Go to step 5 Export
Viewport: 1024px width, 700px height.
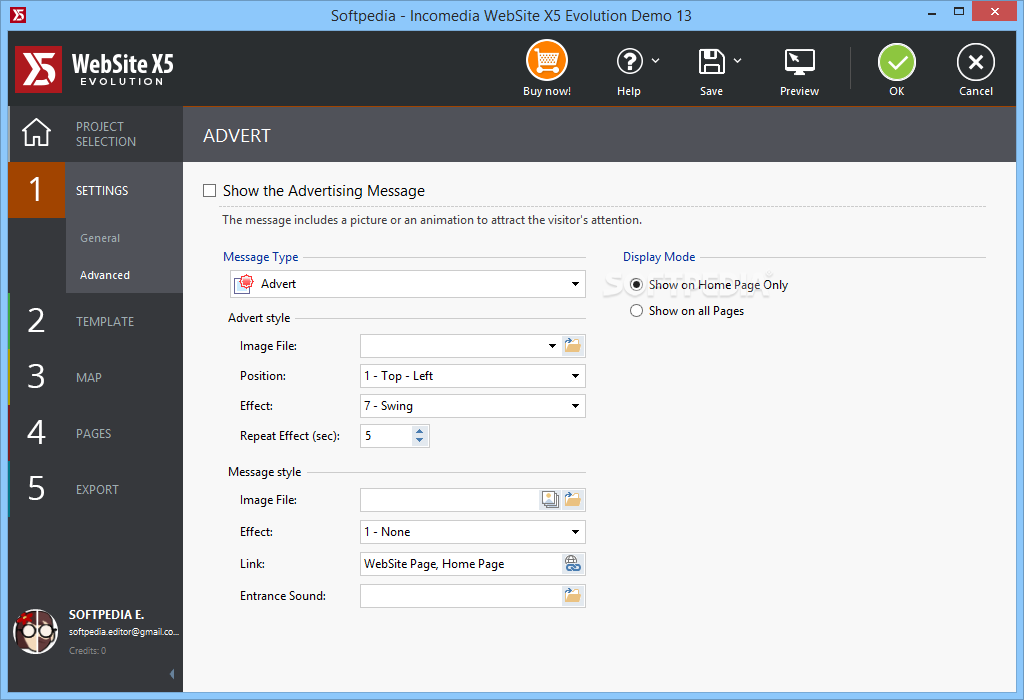pos(96,490)
